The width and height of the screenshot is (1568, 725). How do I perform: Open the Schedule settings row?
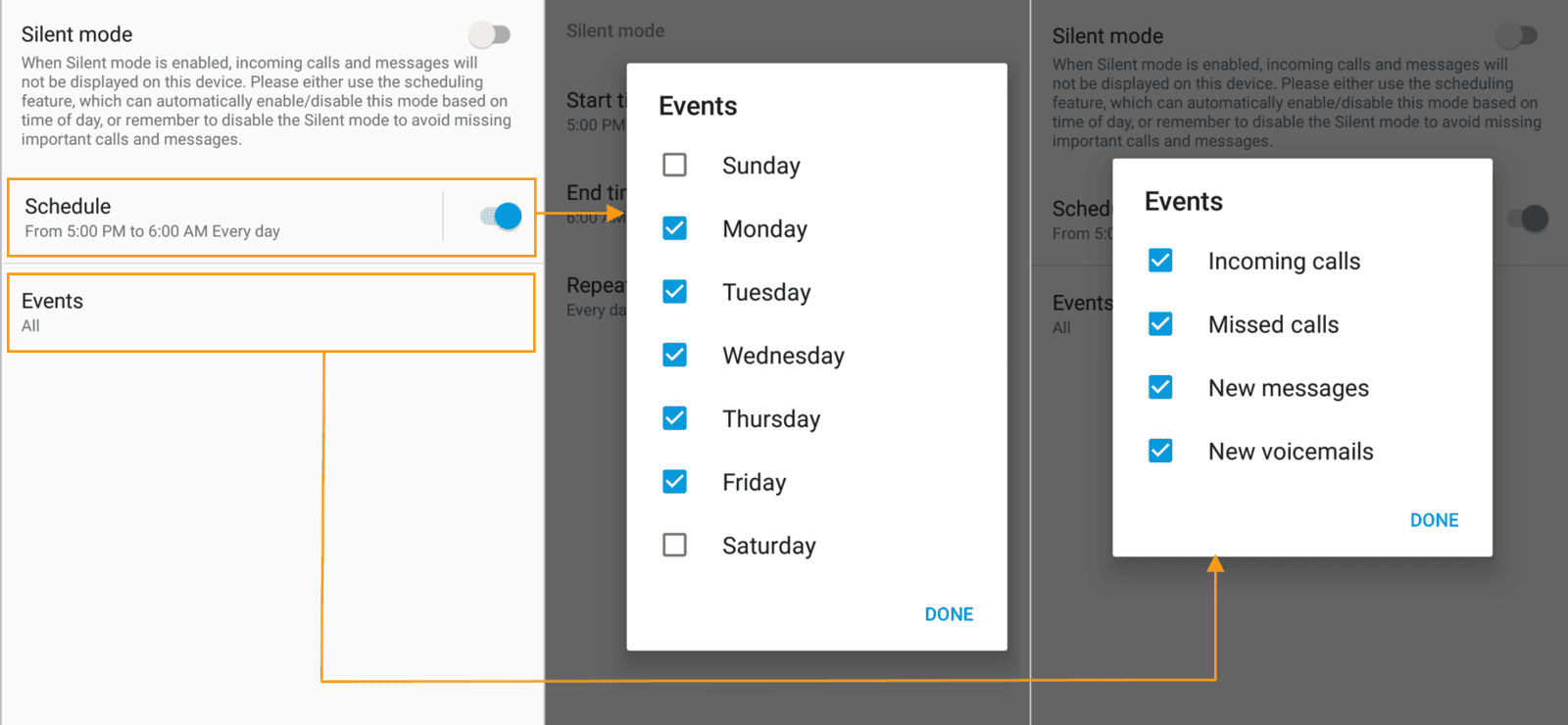click(x=225, y=217)
